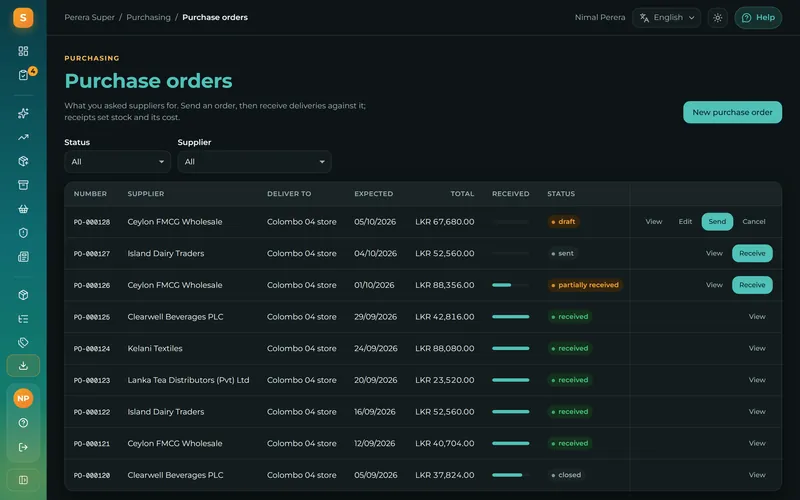Open the clipboard tasks icon with badge
800x500 pixels.
[23, 75]
